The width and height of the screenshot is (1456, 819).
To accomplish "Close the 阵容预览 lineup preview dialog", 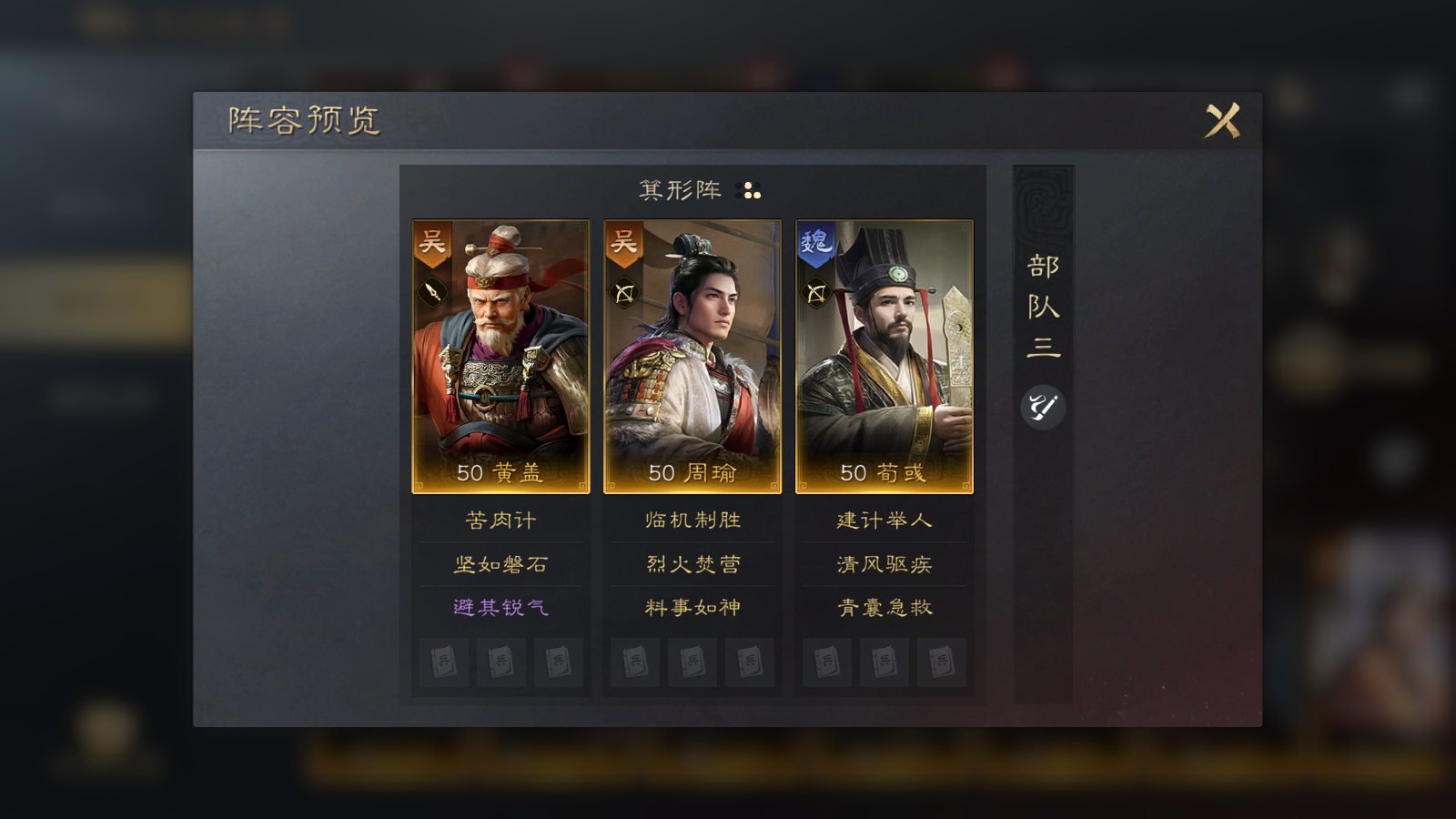I will pyautogui.click(x=1222, y=120).
